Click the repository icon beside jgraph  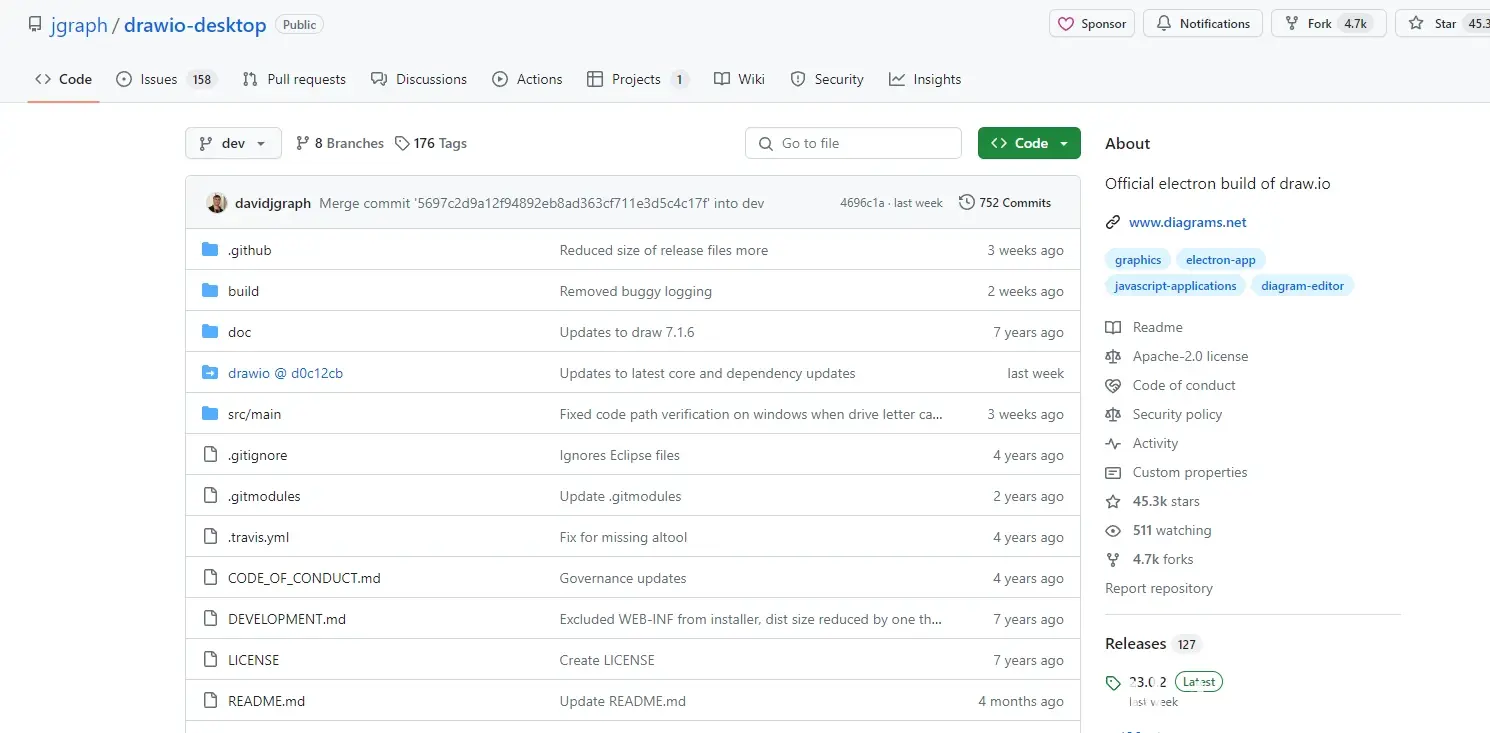coord(35,24)
